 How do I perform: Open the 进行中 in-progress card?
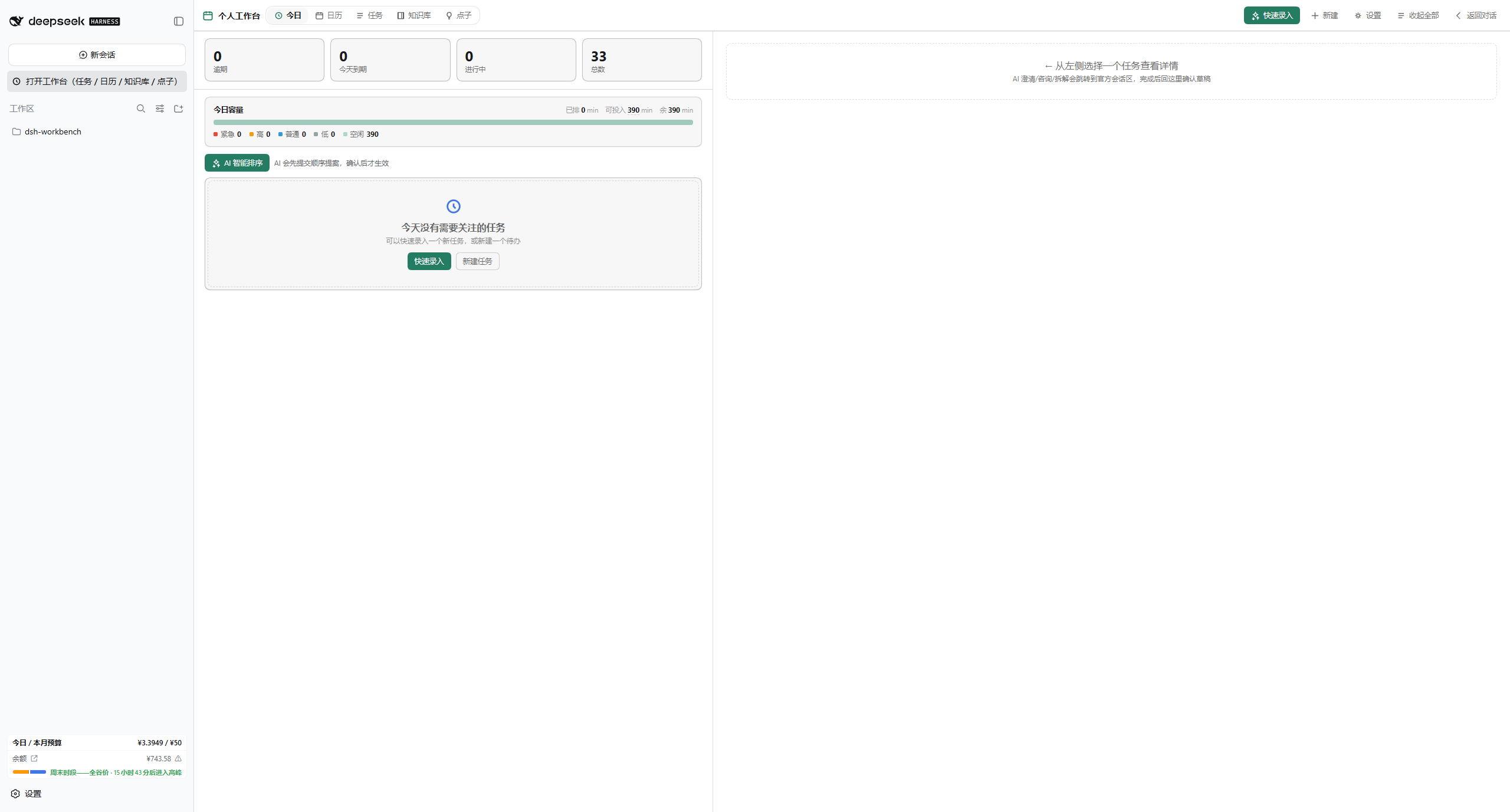(516, 60)
